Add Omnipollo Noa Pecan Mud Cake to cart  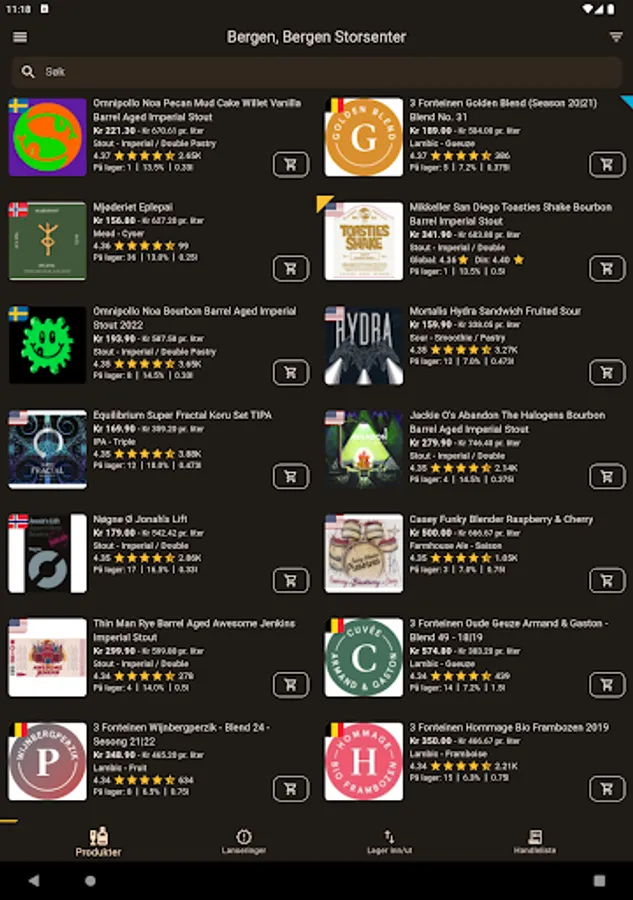tap(290, 165)
